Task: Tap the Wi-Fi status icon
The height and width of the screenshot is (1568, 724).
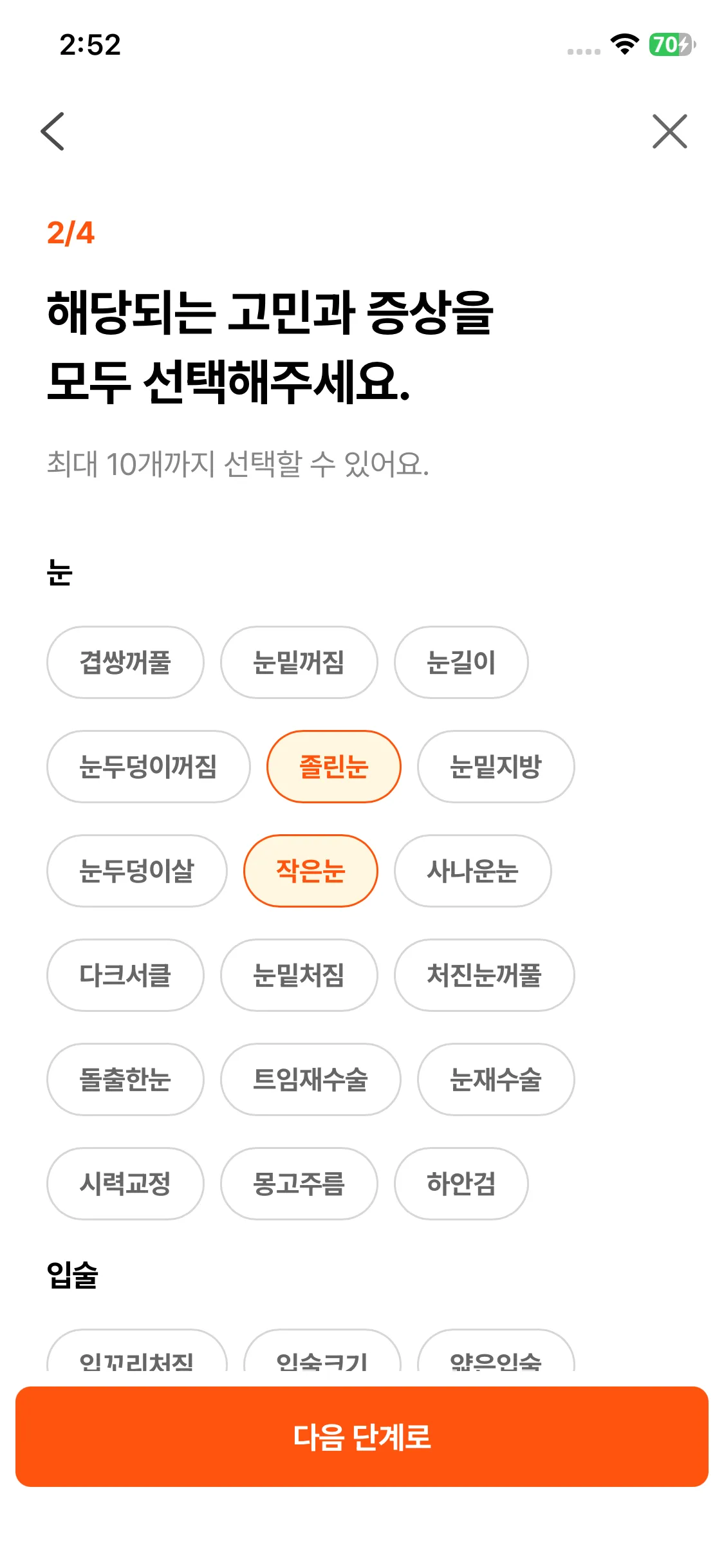Action: point(624,44)
